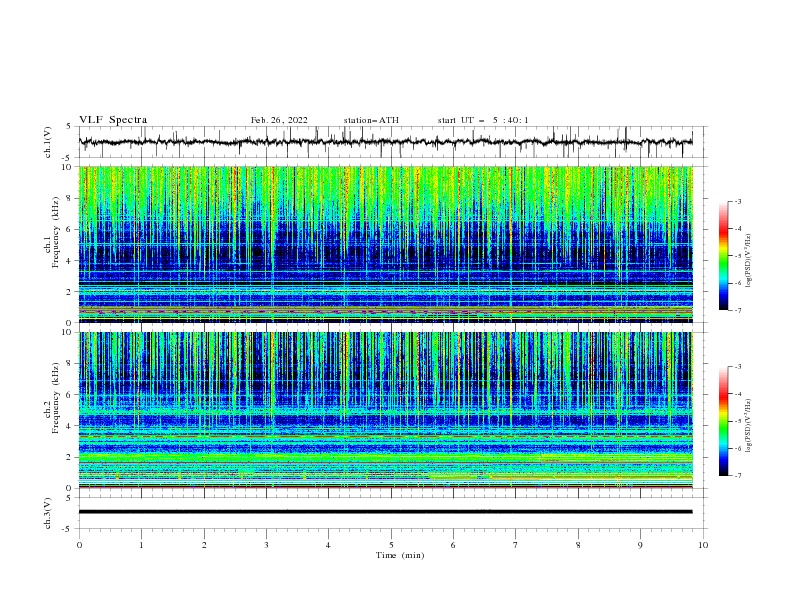792x612 pixels.
Task: Click the ch.1 colorbar 'log(PSD)(V²/Hz)' label
Action: point(749,261)
